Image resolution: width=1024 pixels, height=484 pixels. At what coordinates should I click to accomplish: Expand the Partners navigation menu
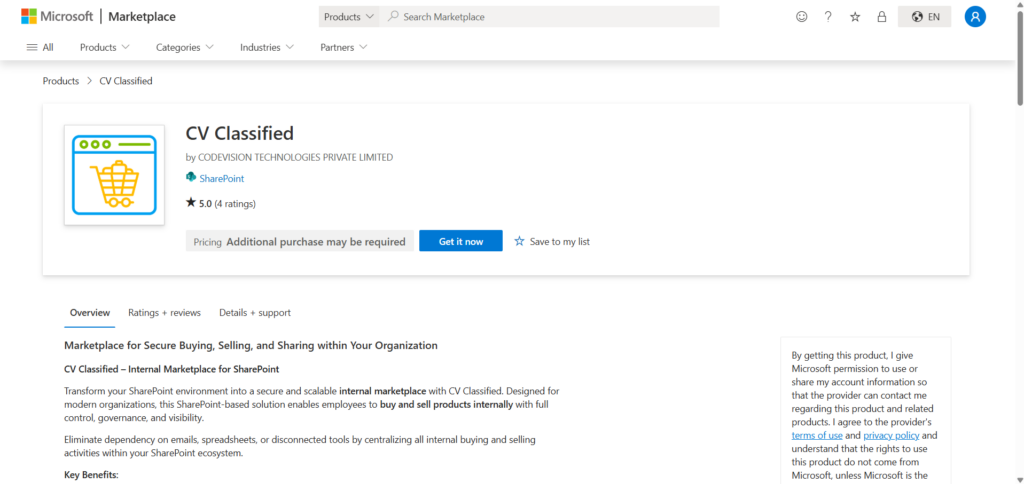tap(344, 47)
